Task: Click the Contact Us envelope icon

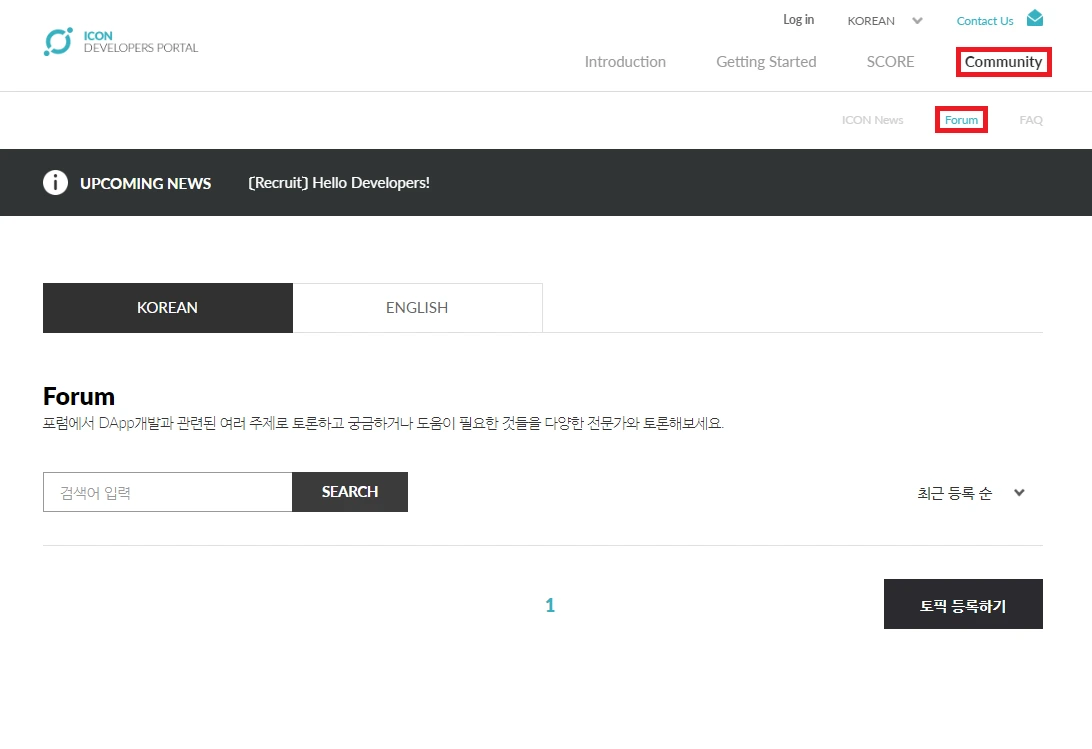Action: click(1035, 18)
